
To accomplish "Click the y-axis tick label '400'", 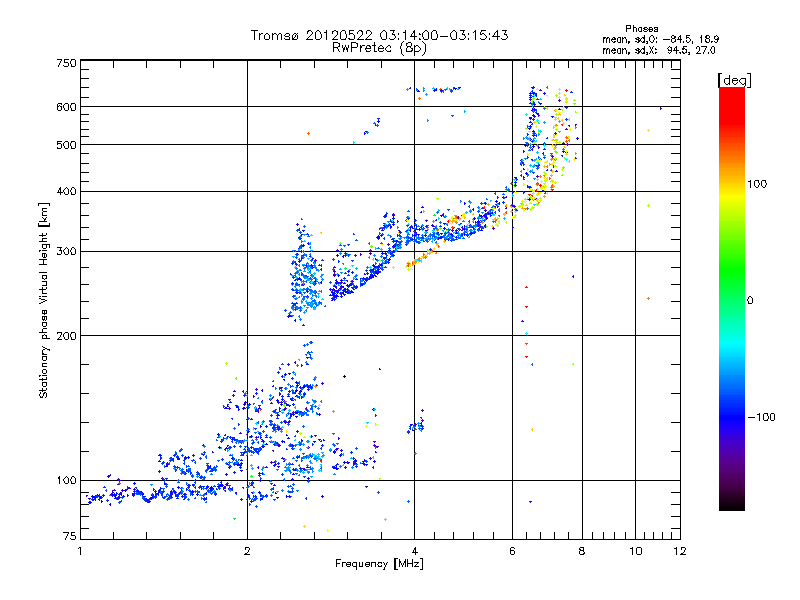I will pos(67,192).
